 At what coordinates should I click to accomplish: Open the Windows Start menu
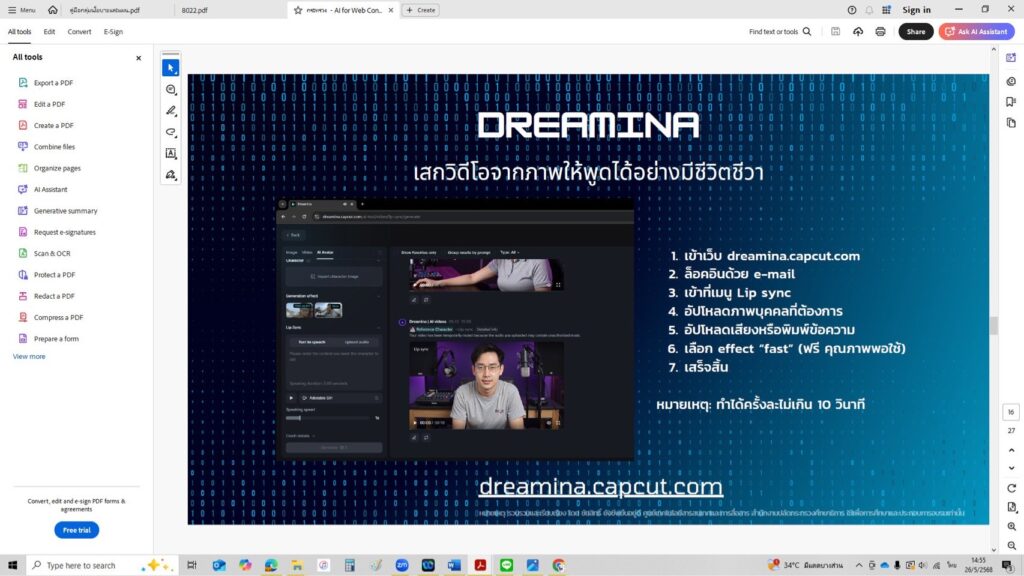12,565
